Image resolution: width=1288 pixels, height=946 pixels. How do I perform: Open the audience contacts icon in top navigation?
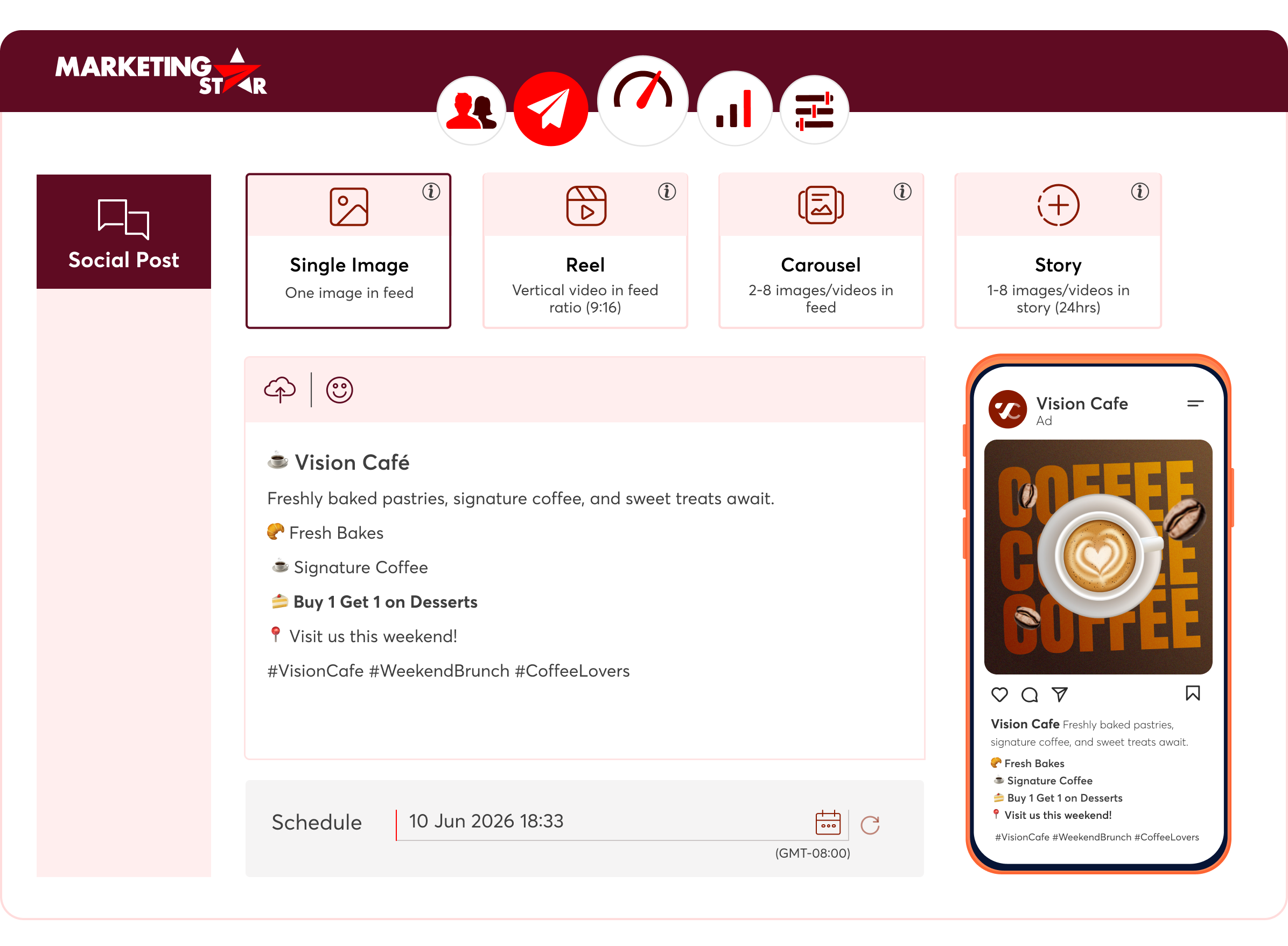[x=471, y=110]
